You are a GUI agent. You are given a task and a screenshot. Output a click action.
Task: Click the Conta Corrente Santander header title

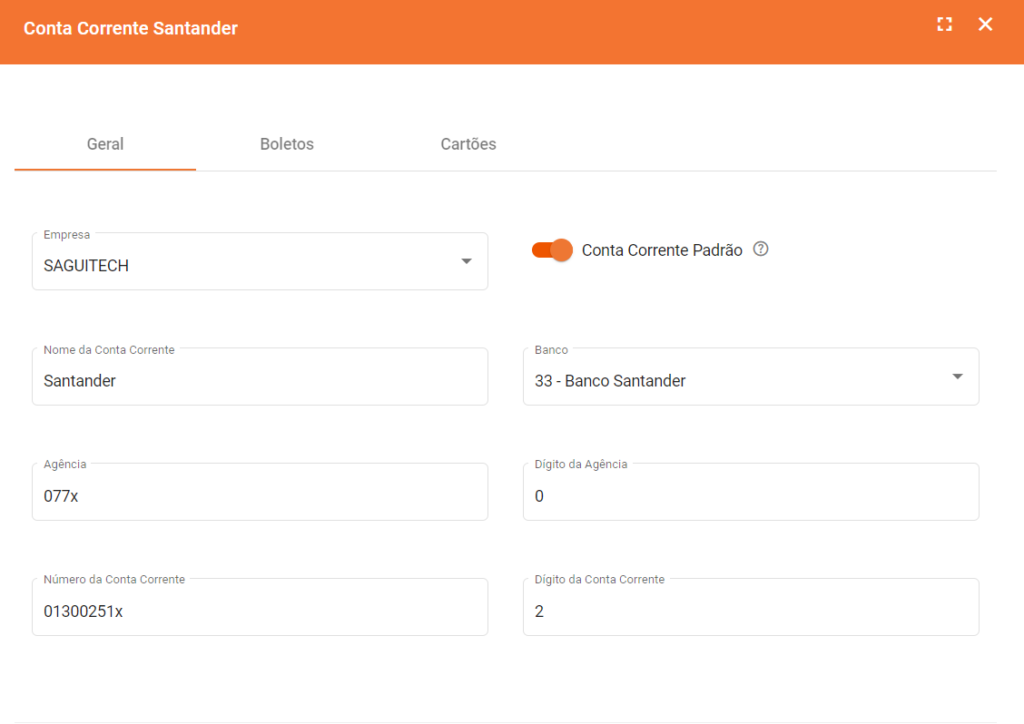[131, 28]
